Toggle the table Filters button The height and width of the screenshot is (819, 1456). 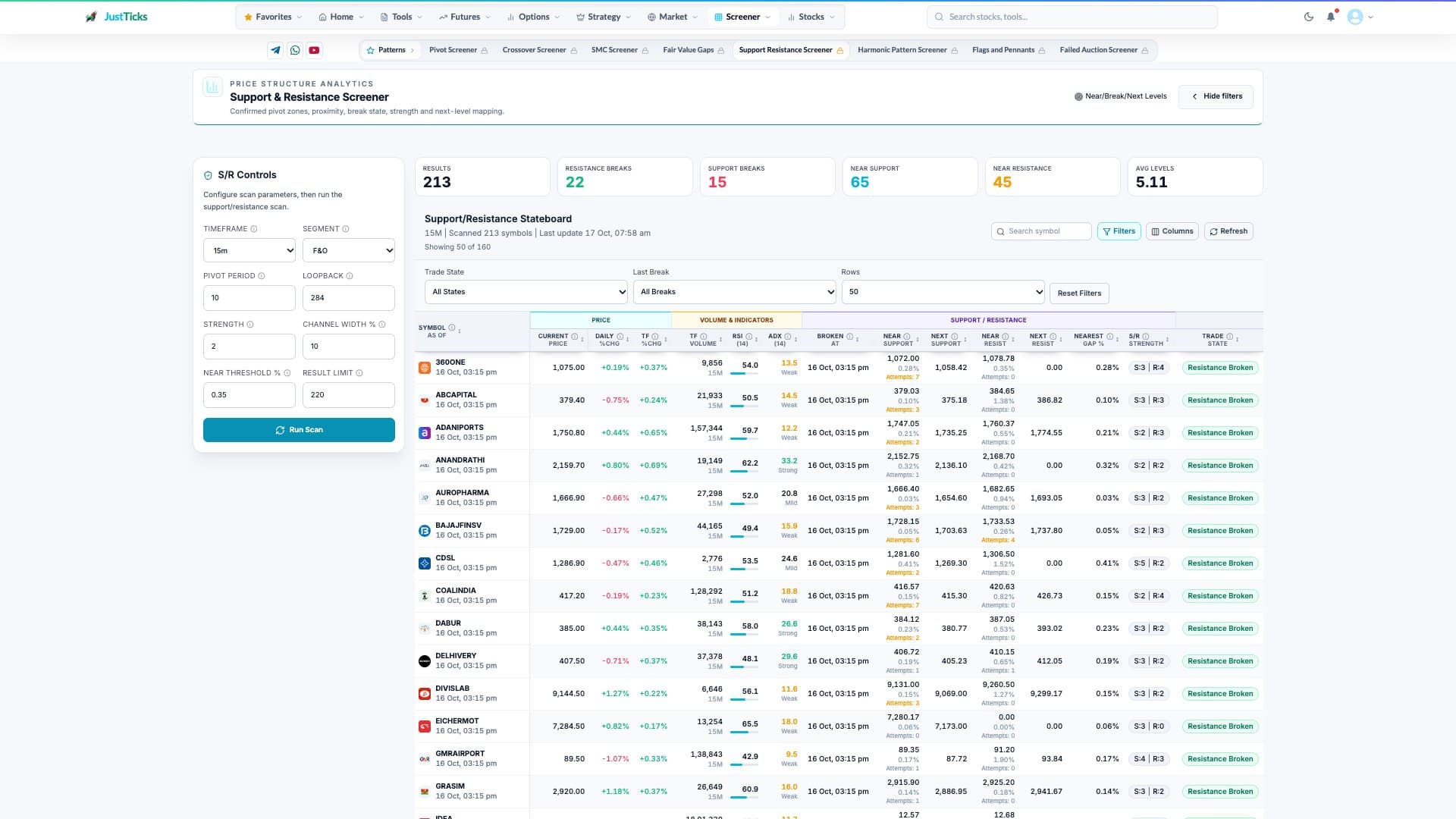1119,231
